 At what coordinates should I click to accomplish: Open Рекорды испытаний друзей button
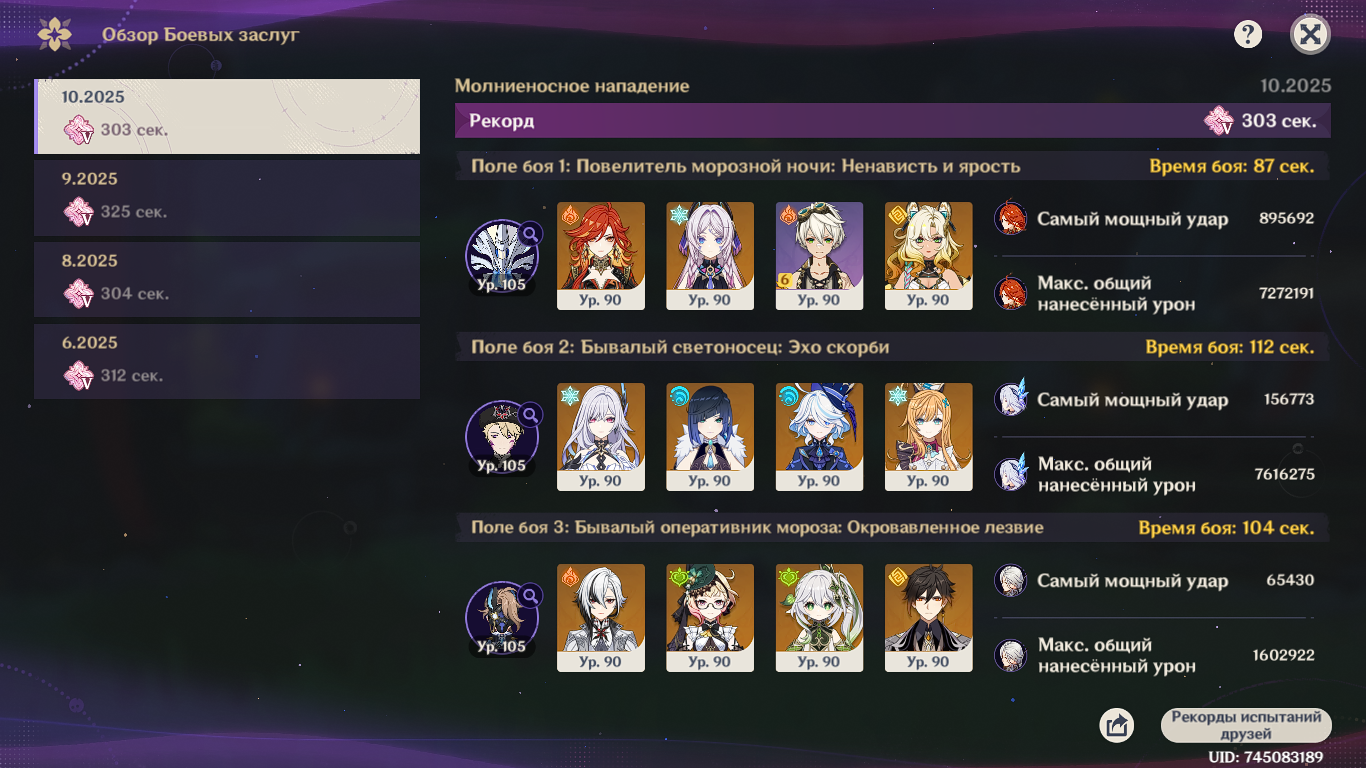point(1246,725)
